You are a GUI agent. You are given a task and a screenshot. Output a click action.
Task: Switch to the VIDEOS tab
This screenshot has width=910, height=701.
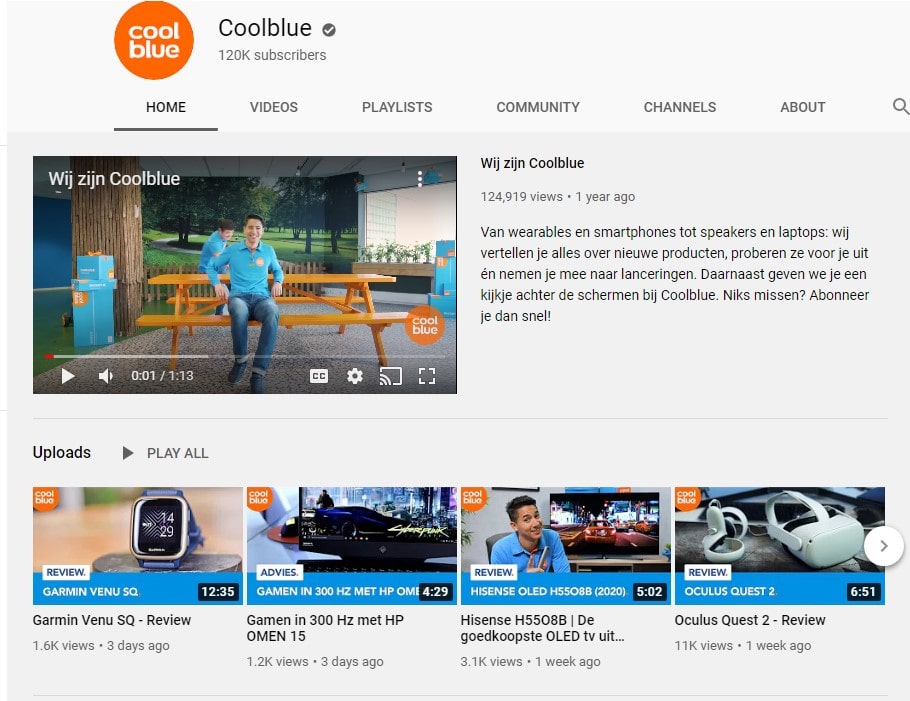[x=274, y=107]
